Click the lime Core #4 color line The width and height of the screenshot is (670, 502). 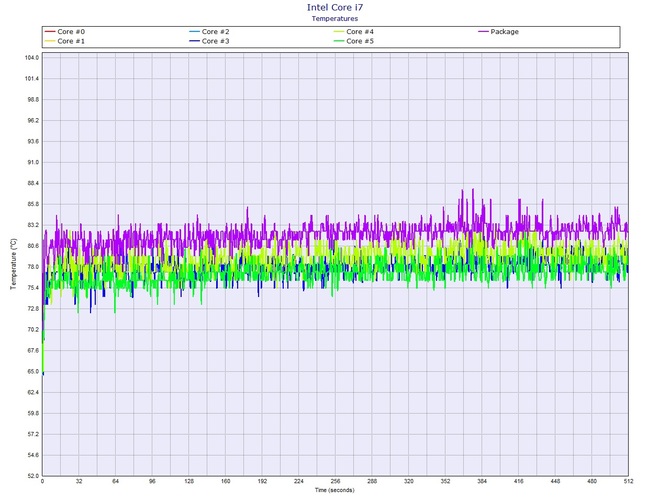point(339,32)
